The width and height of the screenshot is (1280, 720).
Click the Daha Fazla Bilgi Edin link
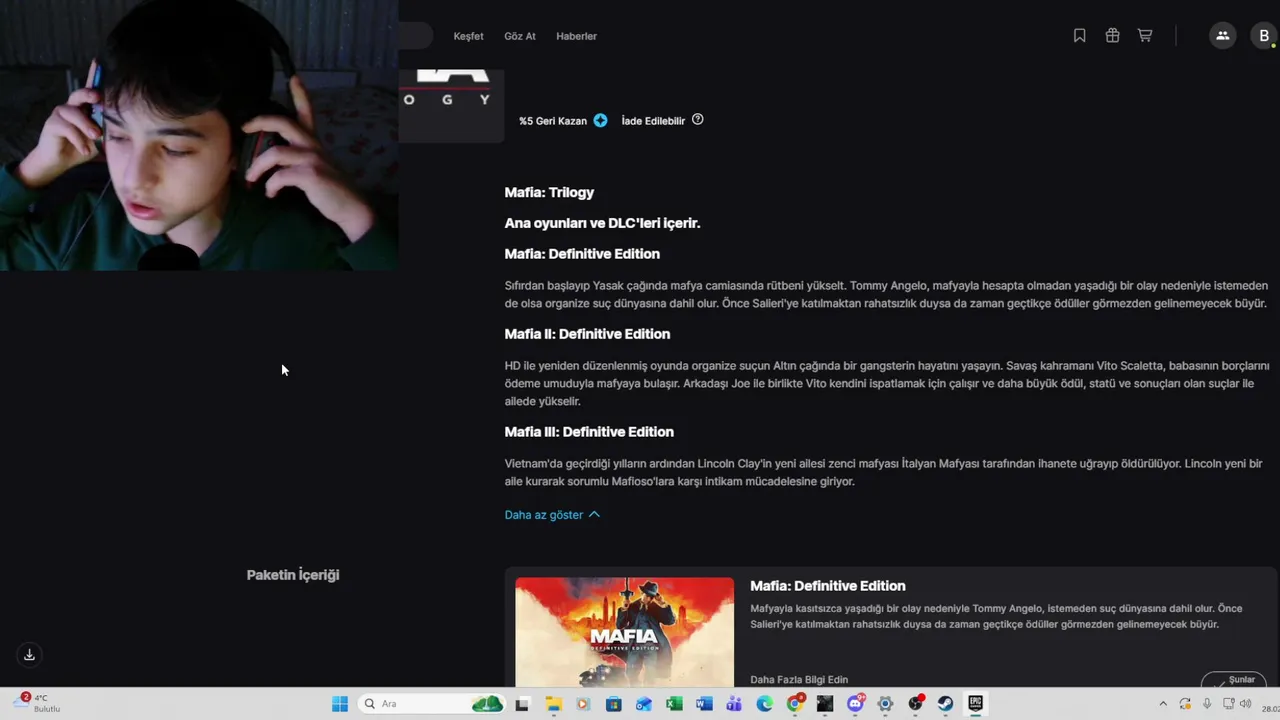[799, 680]
